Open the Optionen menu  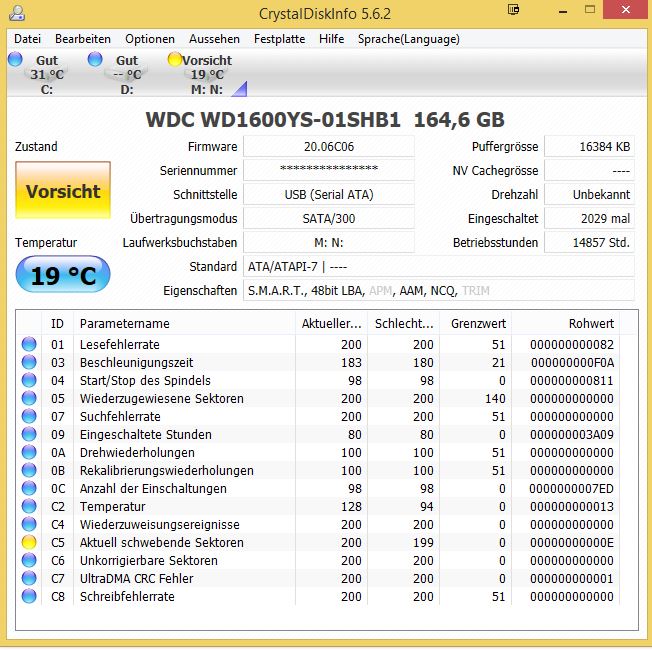click(x=150, y=39)
